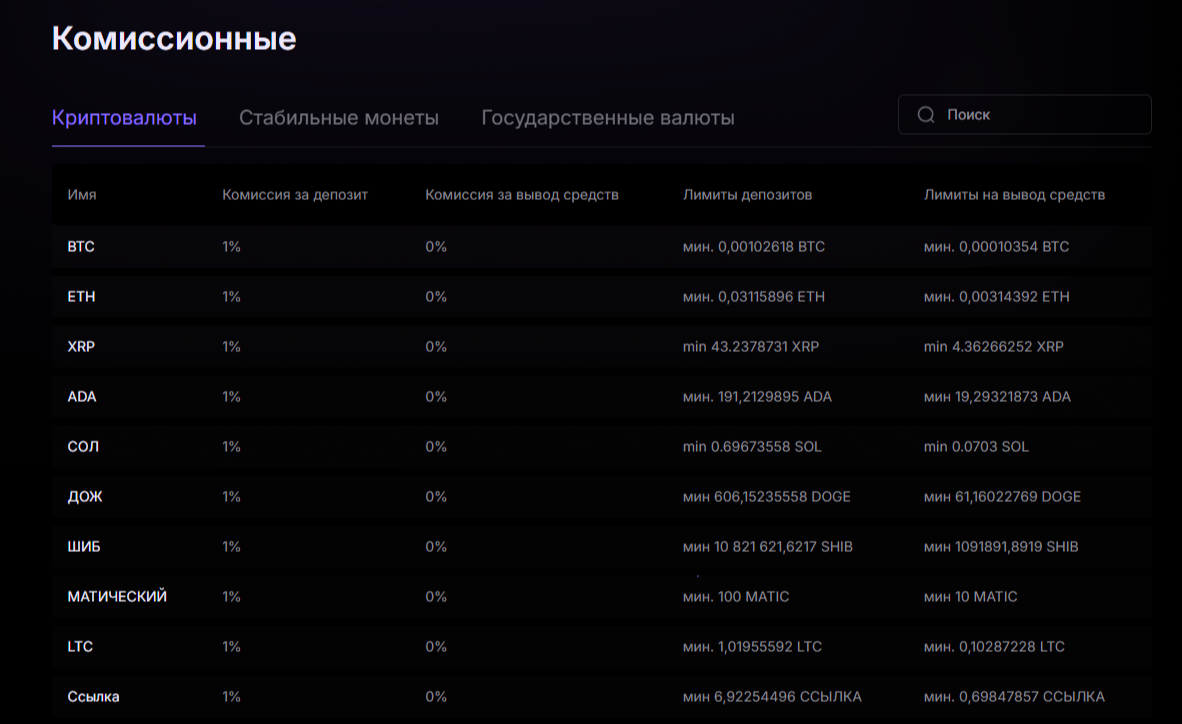Click the Имя column header
Image resolution: width=1182 pixels, height=724 pixels.
click(x=80, y=195)
